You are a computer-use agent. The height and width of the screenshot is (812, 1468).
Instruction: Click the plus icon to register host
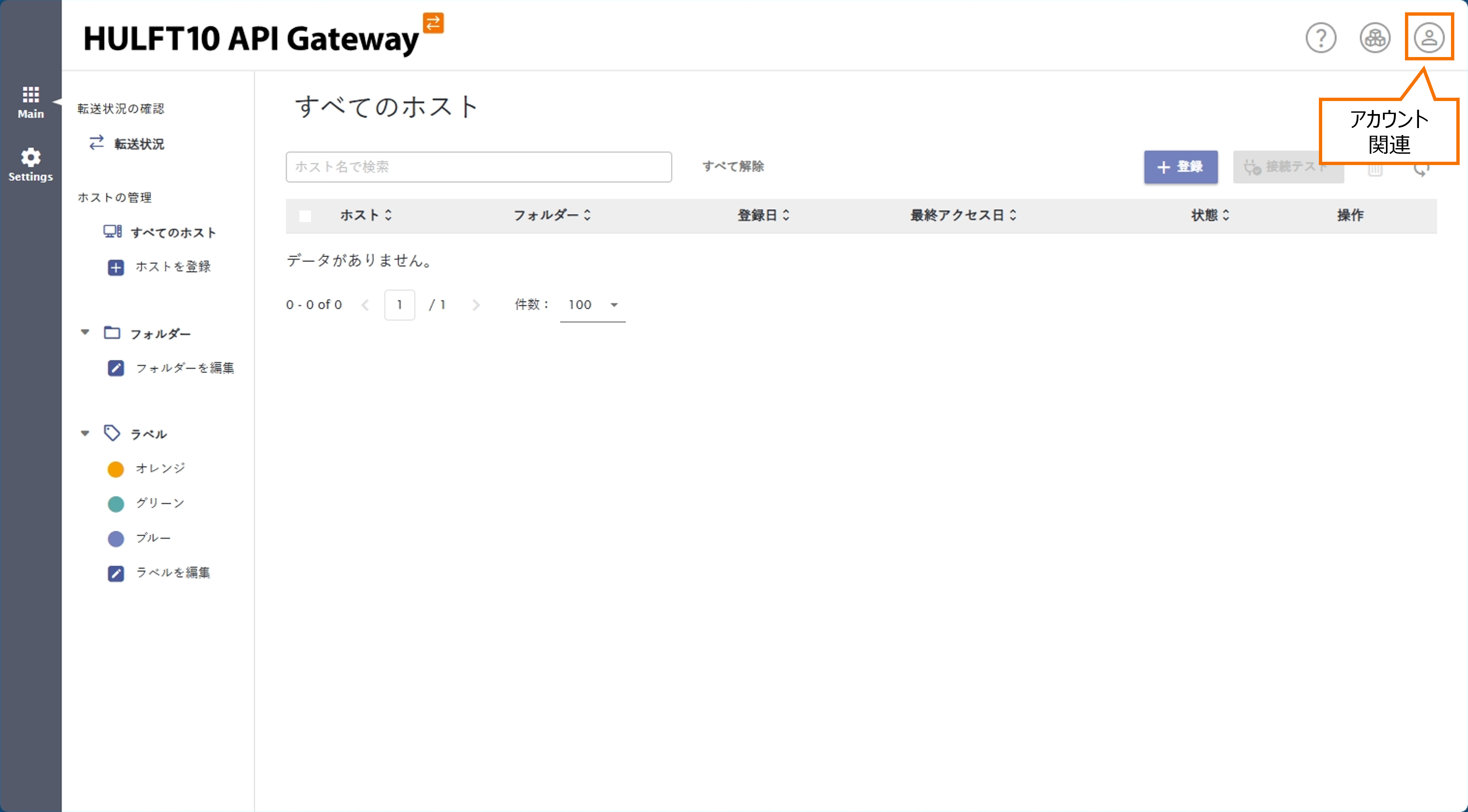pyautogui.click(x=116, y=267)
